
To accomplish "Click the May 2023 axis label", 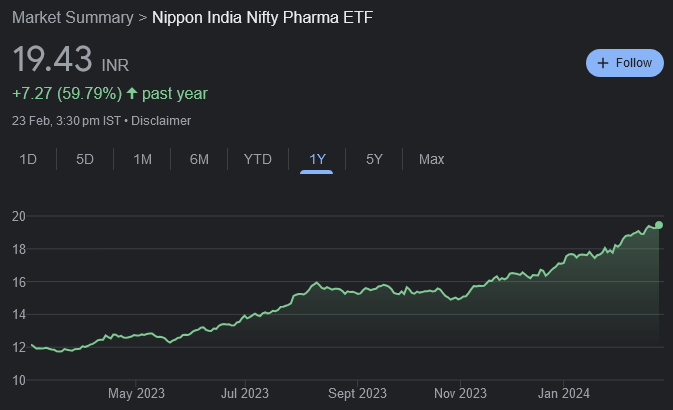I will [137, 392].
